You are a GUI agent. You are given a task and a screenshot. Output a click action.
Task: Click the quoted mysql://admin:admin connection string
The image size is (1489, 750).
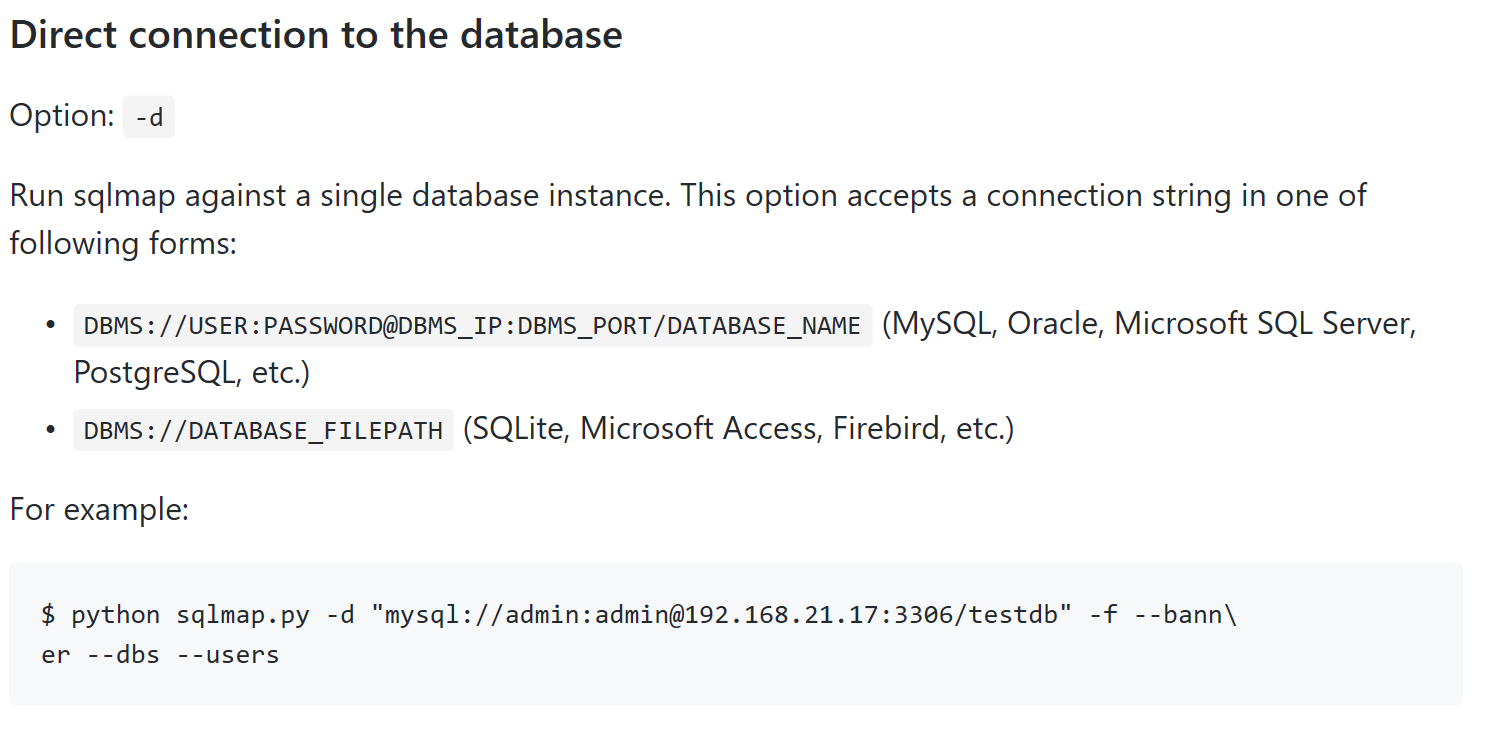(719, 614)
